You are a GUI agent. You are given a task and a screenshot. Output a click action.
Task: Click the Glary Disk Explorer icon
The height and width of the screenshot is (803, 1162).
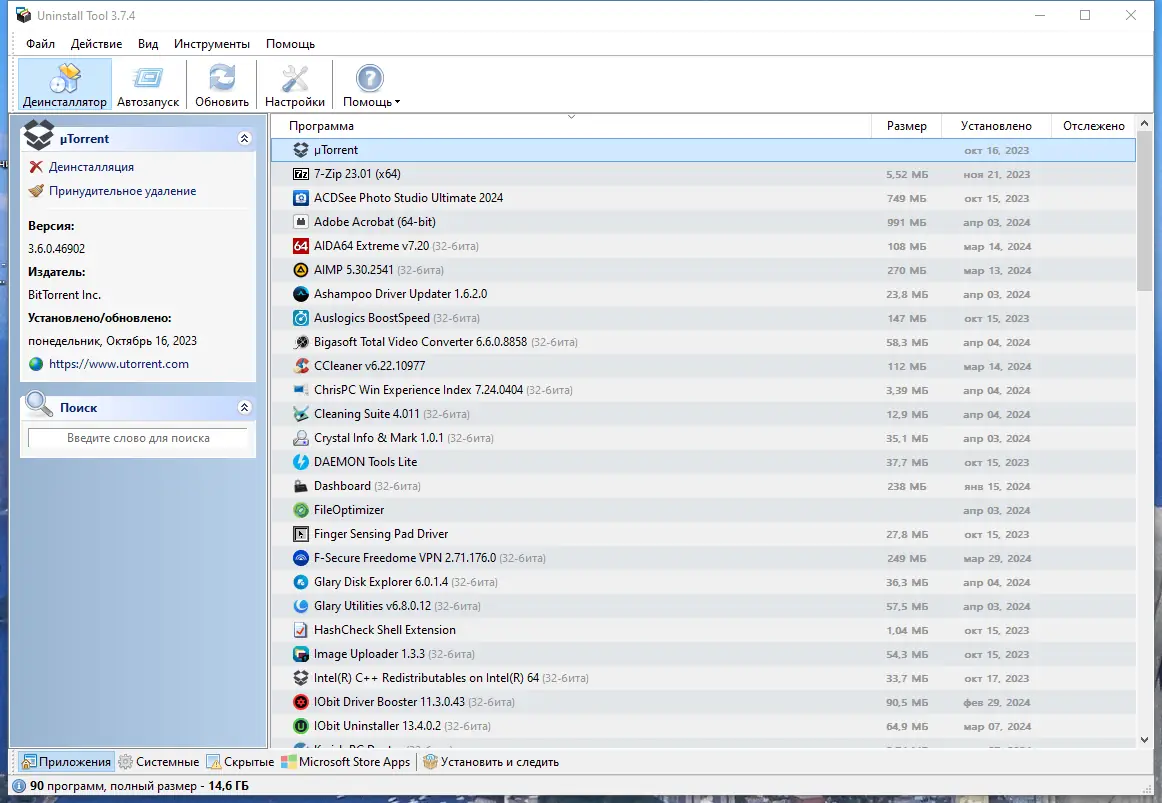[x=300, y=582]
